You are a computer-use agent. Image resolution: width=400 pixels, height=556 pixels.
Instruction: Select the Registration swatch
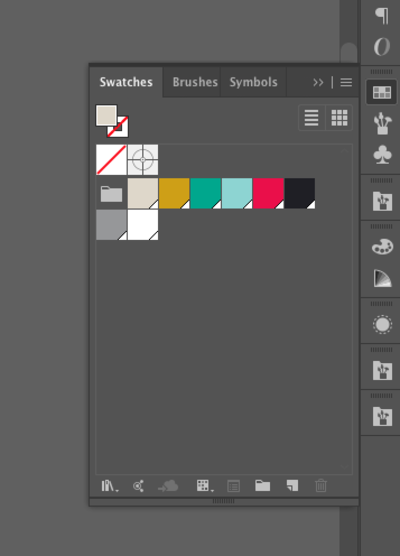[x=143, y=160]
